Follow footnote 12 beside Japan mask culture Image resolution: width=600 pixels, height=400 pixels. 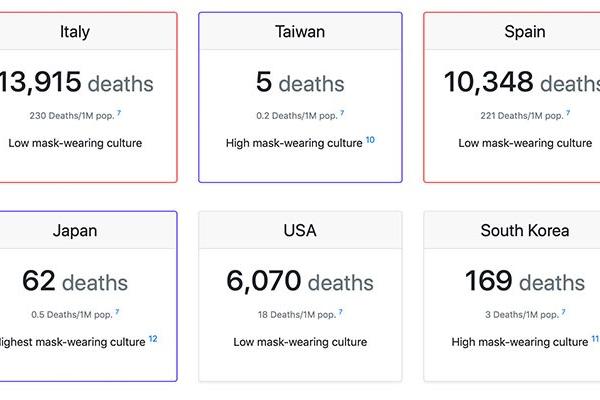point(153,339)
